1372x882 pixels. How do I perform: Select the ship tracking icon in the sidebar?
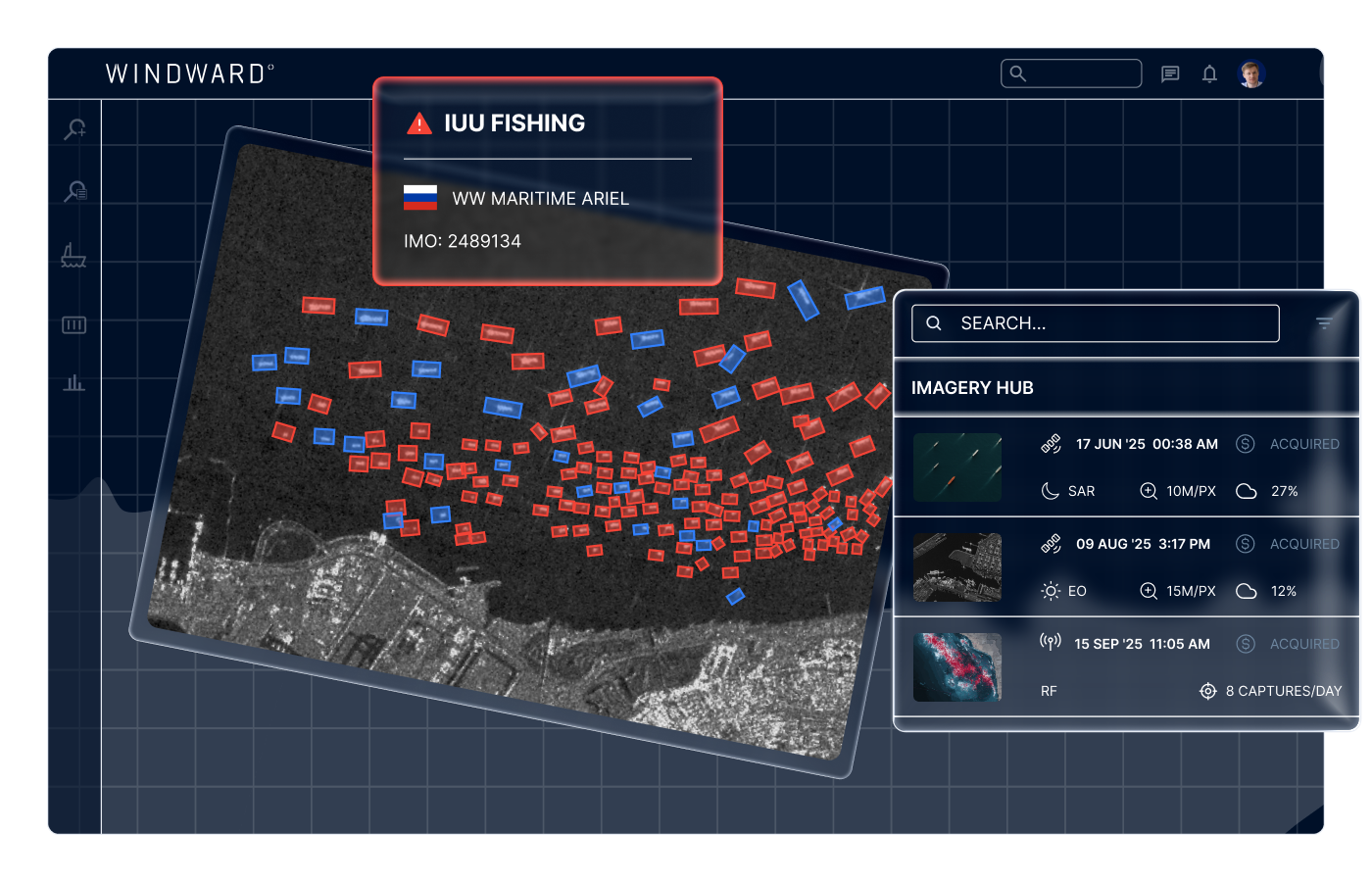73,256
